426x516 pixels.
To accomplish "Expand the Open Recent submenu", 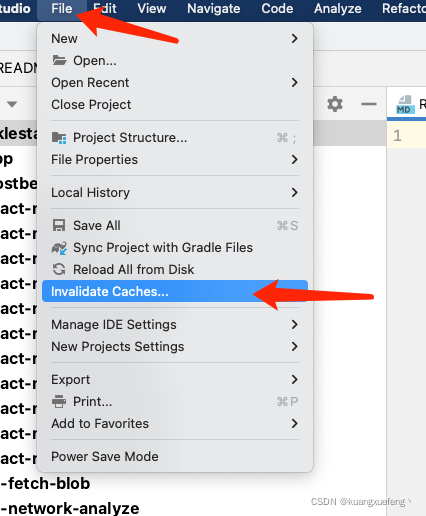I will [x=175, y=82].
